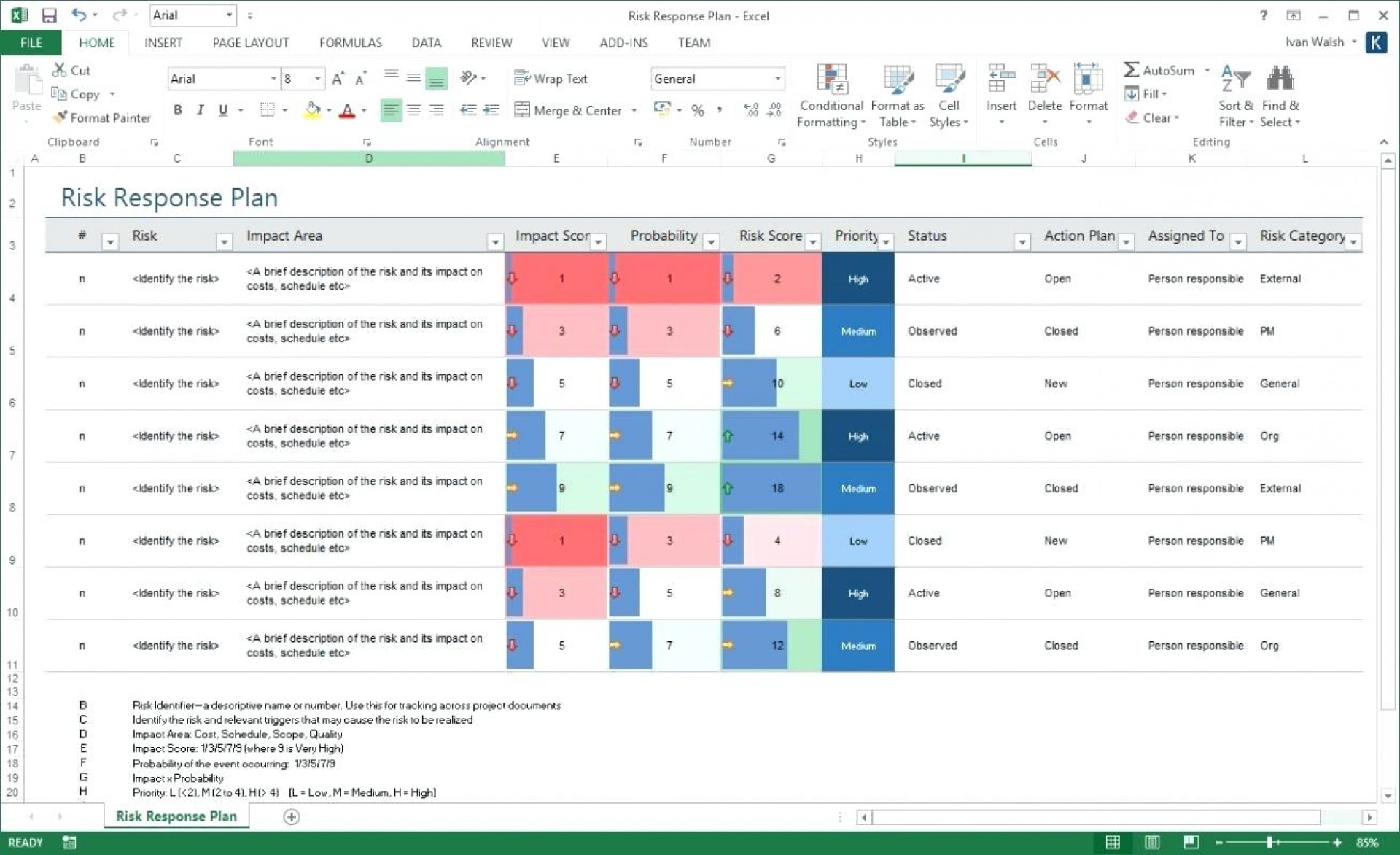This screenshot has height=855, width=1400.
Task: Toggle bold formatting
Action: (177, 110)
